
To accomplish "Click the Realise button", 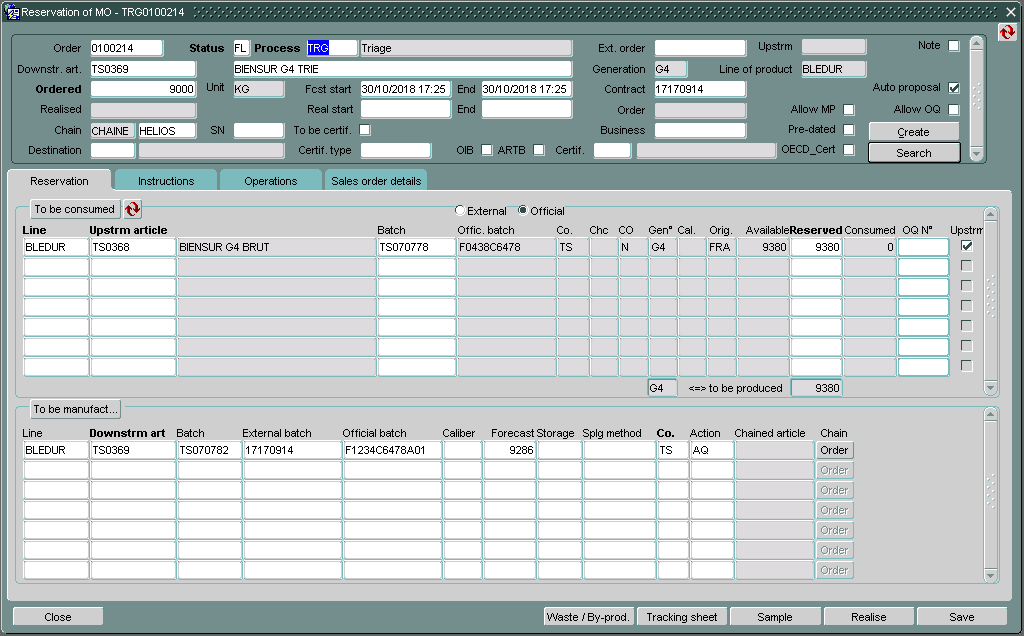I will [x=869, y=617].
